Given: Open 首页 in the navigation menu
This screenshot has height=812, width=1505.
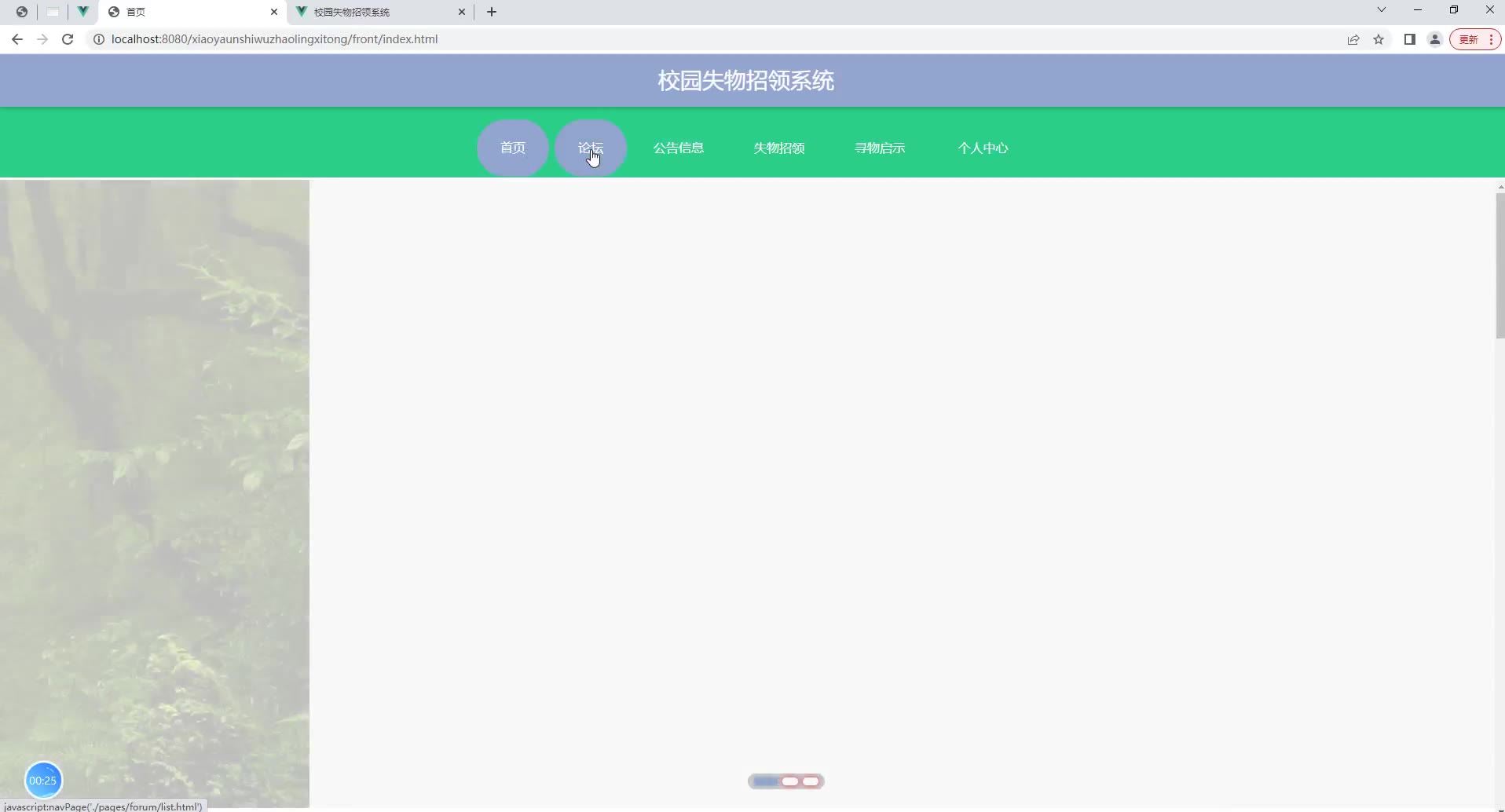Looking at the screenshot, I should 513,148.
